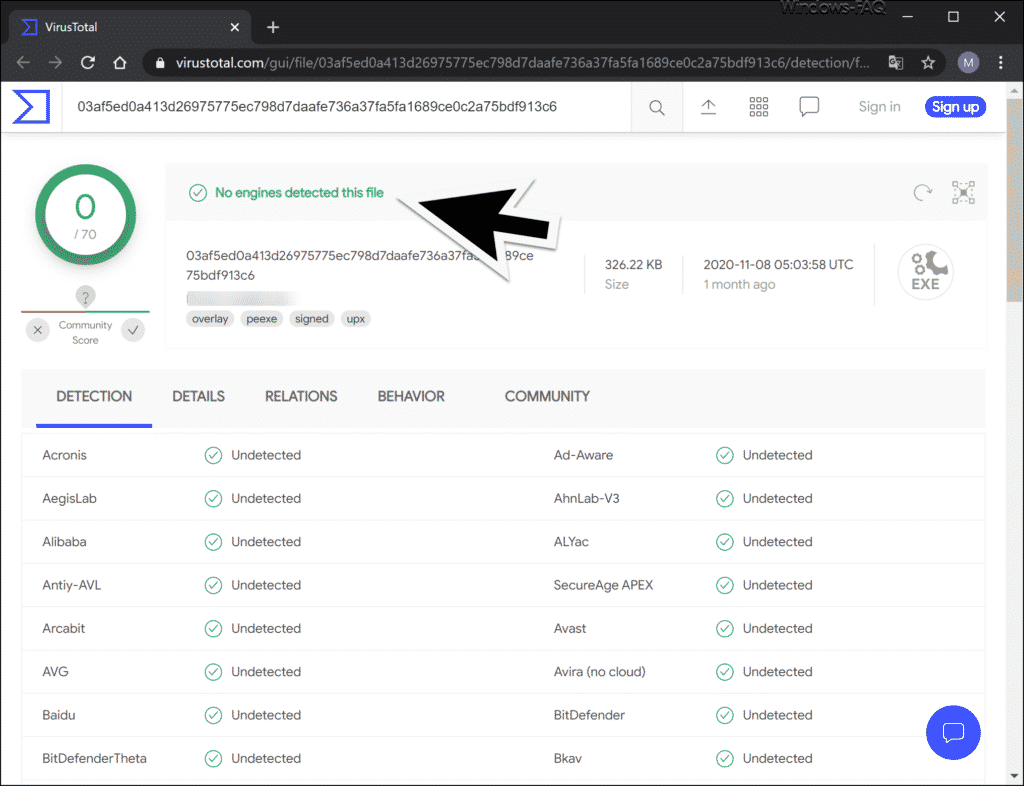Click the Avira (no cloud) engine name
Viewport: 1024px width, 786px height.
click(x=600, y=672)
